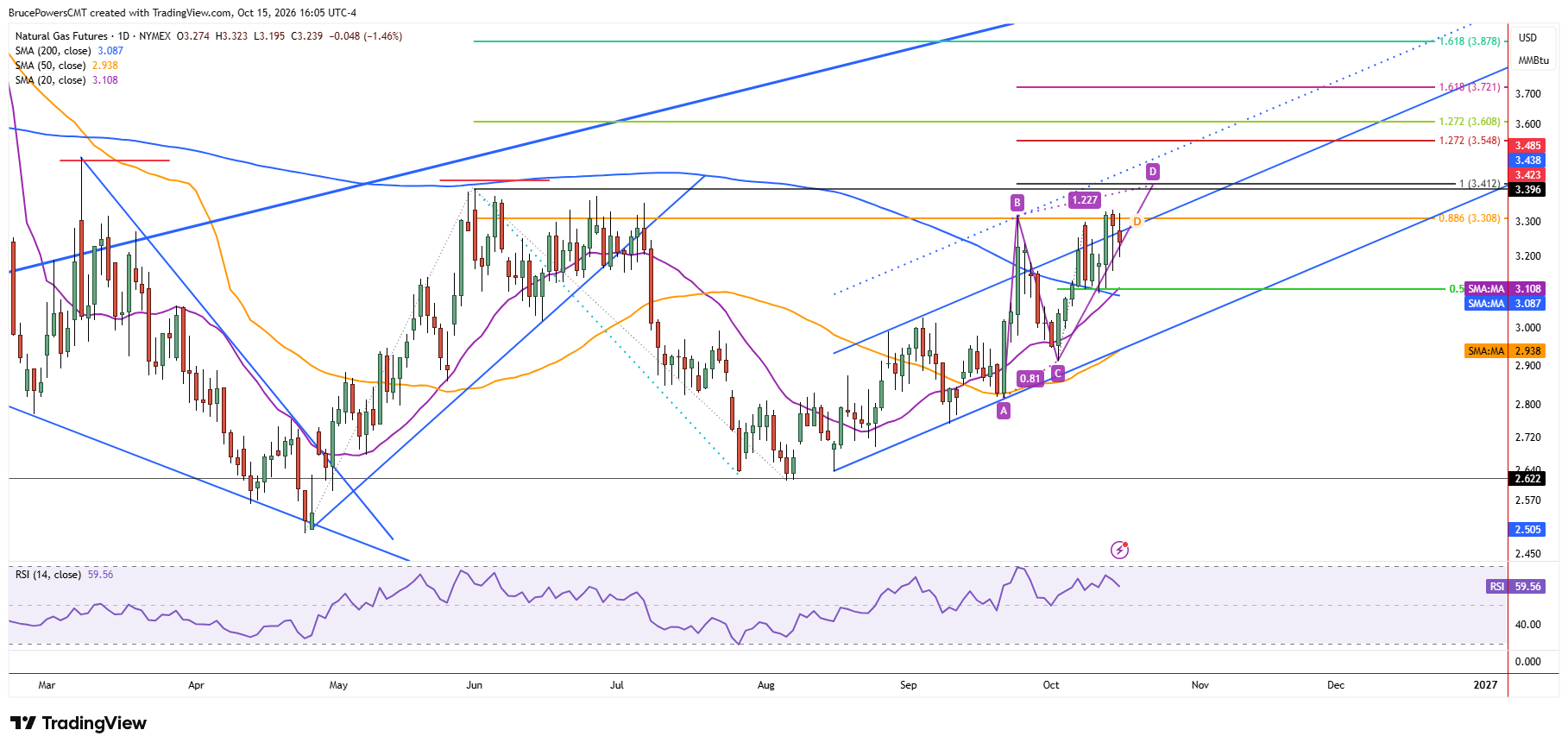Select the purple C pattern point label
This screenshot has width=1568, height=749.
(x=1057, y=373)
